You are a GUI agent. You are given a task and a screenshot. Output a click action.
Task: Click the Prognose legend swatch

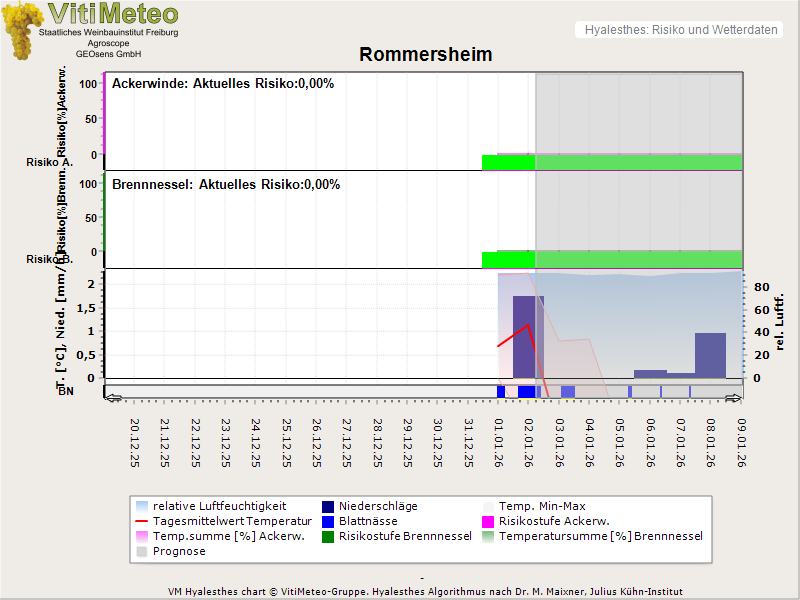pos(141,551)
